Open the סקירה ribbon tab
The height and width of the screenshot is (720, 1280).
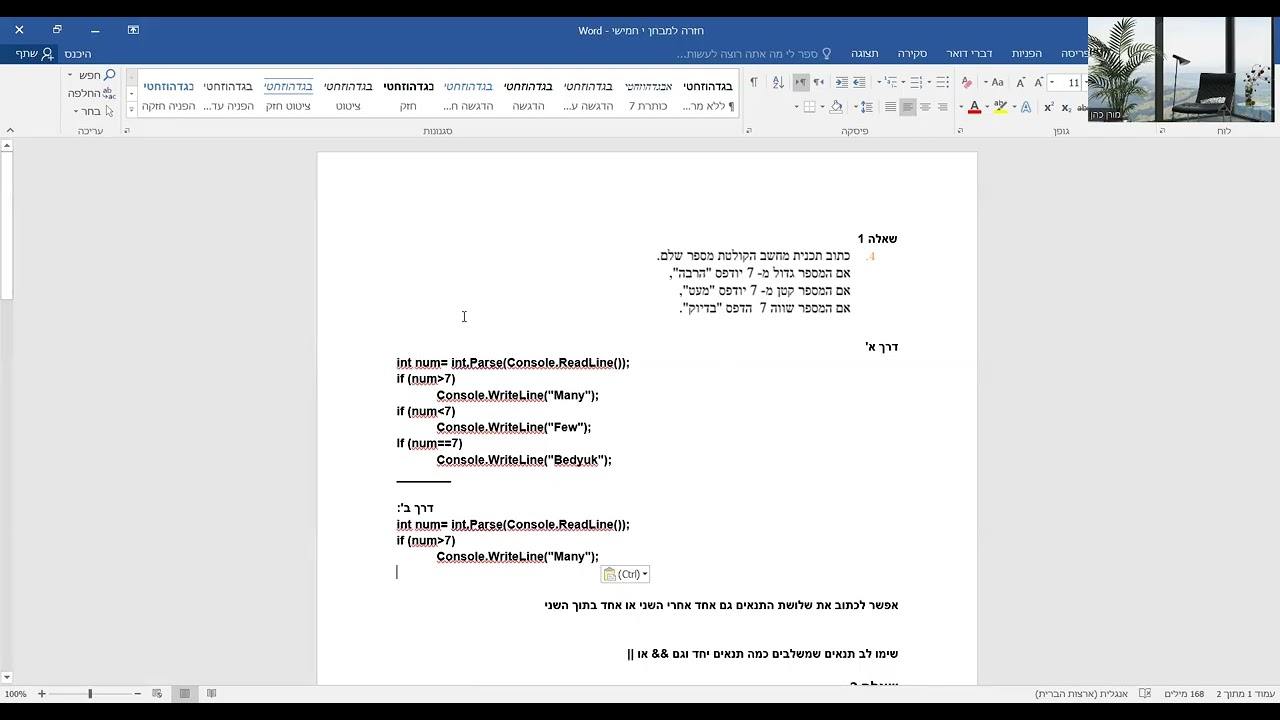point(912,53)
